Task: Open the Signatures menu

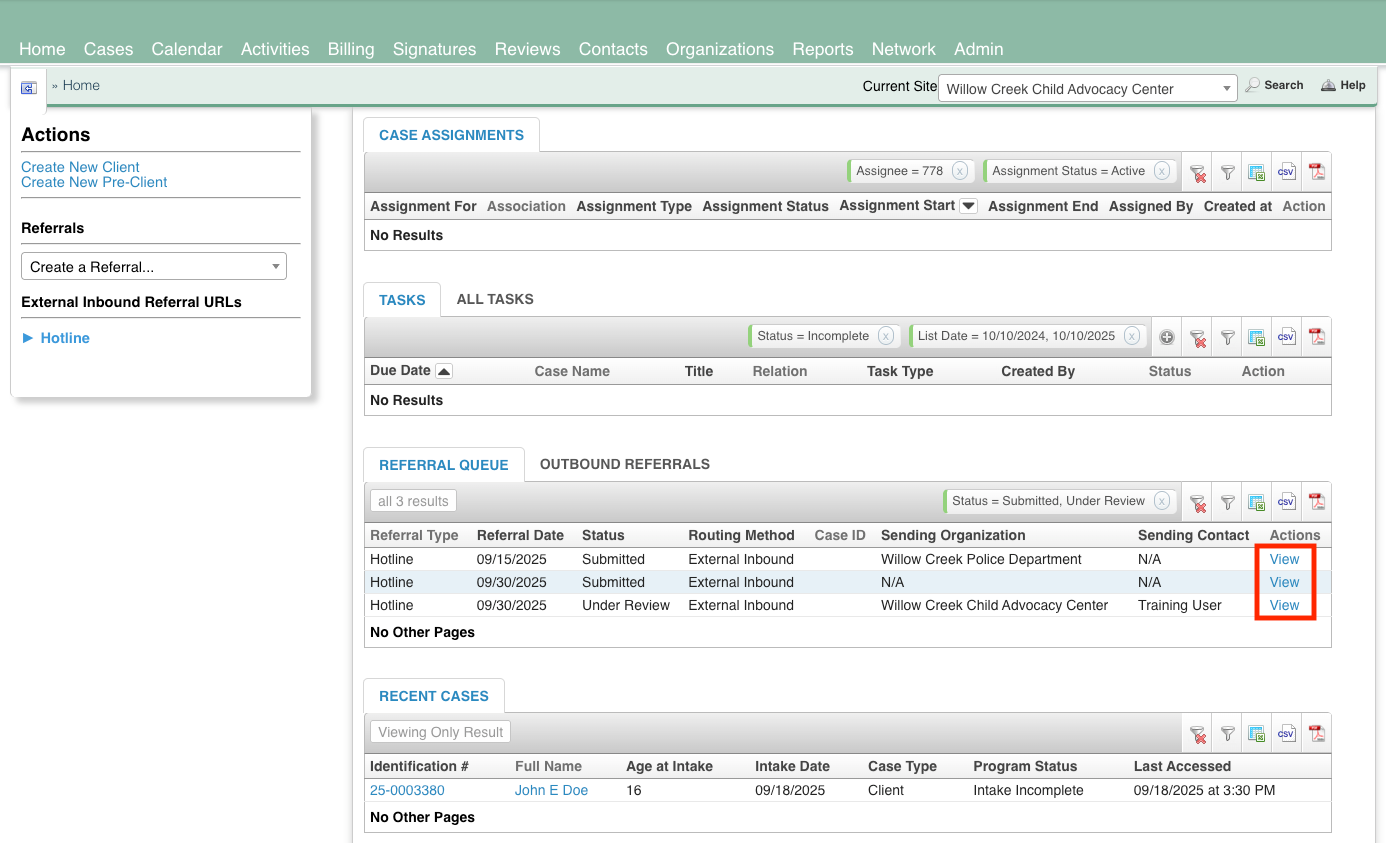Action: (x=434, y=49)
